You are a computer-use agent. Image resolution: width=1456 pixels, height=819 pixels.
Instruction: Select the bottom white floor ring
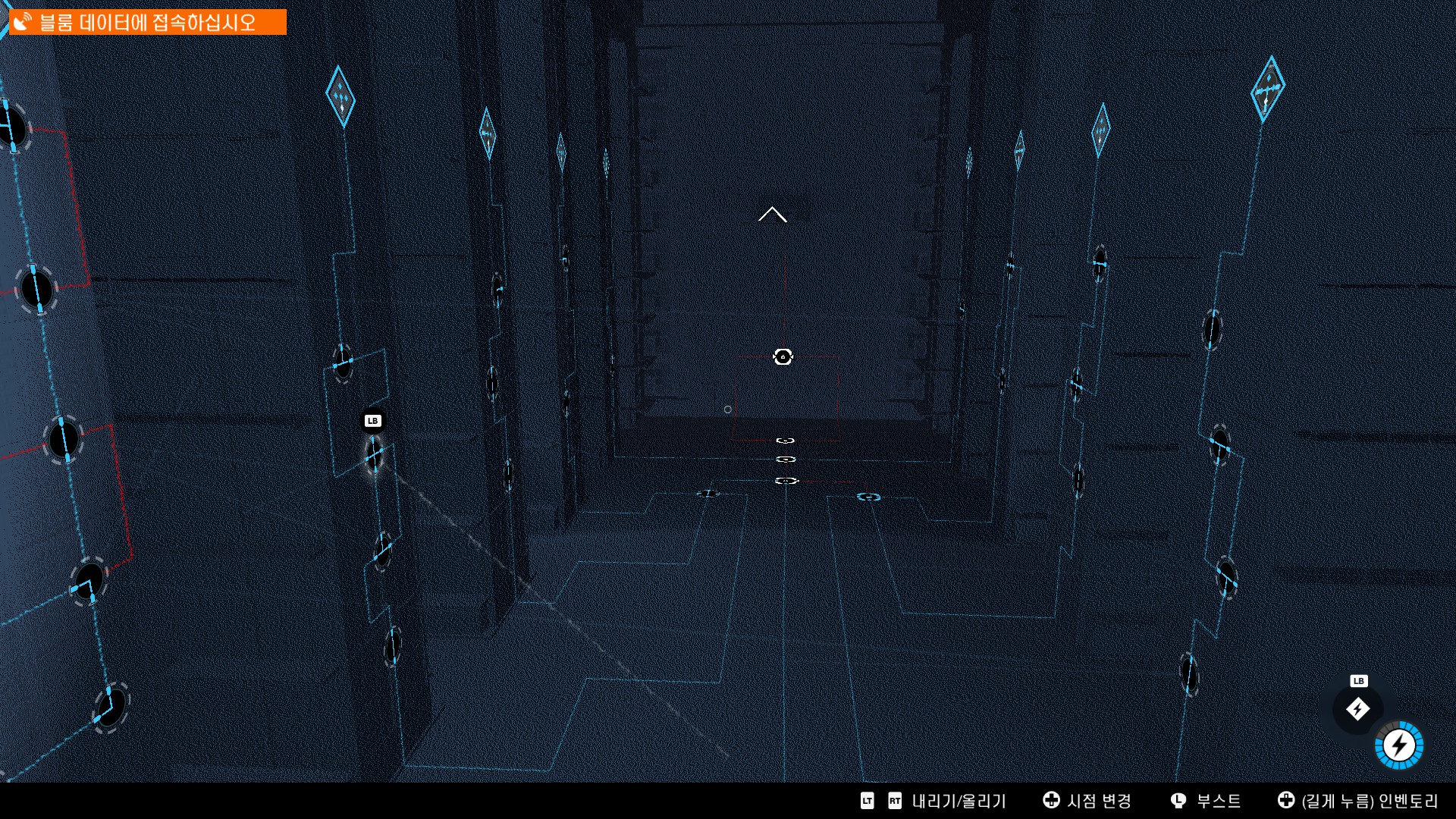point(787,481)
